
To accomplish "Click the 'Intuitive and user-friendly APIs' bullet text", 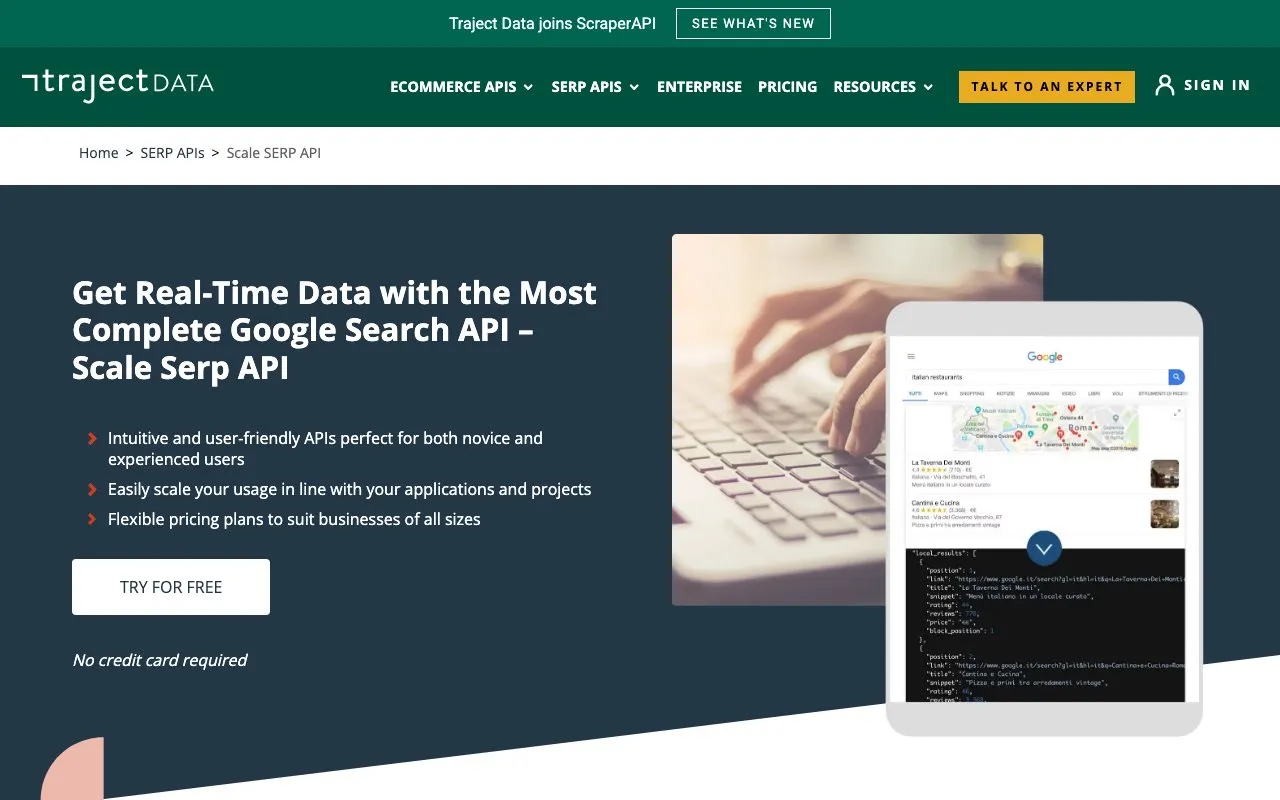I will pyautogui.click(x=326, y=448).
